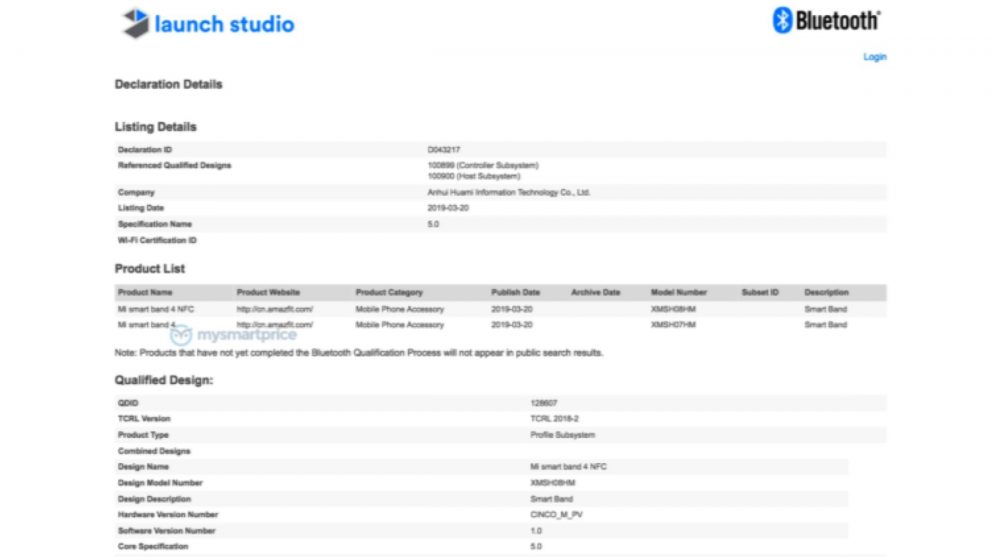Select the XMSH08HM model number in Product List

671,310
